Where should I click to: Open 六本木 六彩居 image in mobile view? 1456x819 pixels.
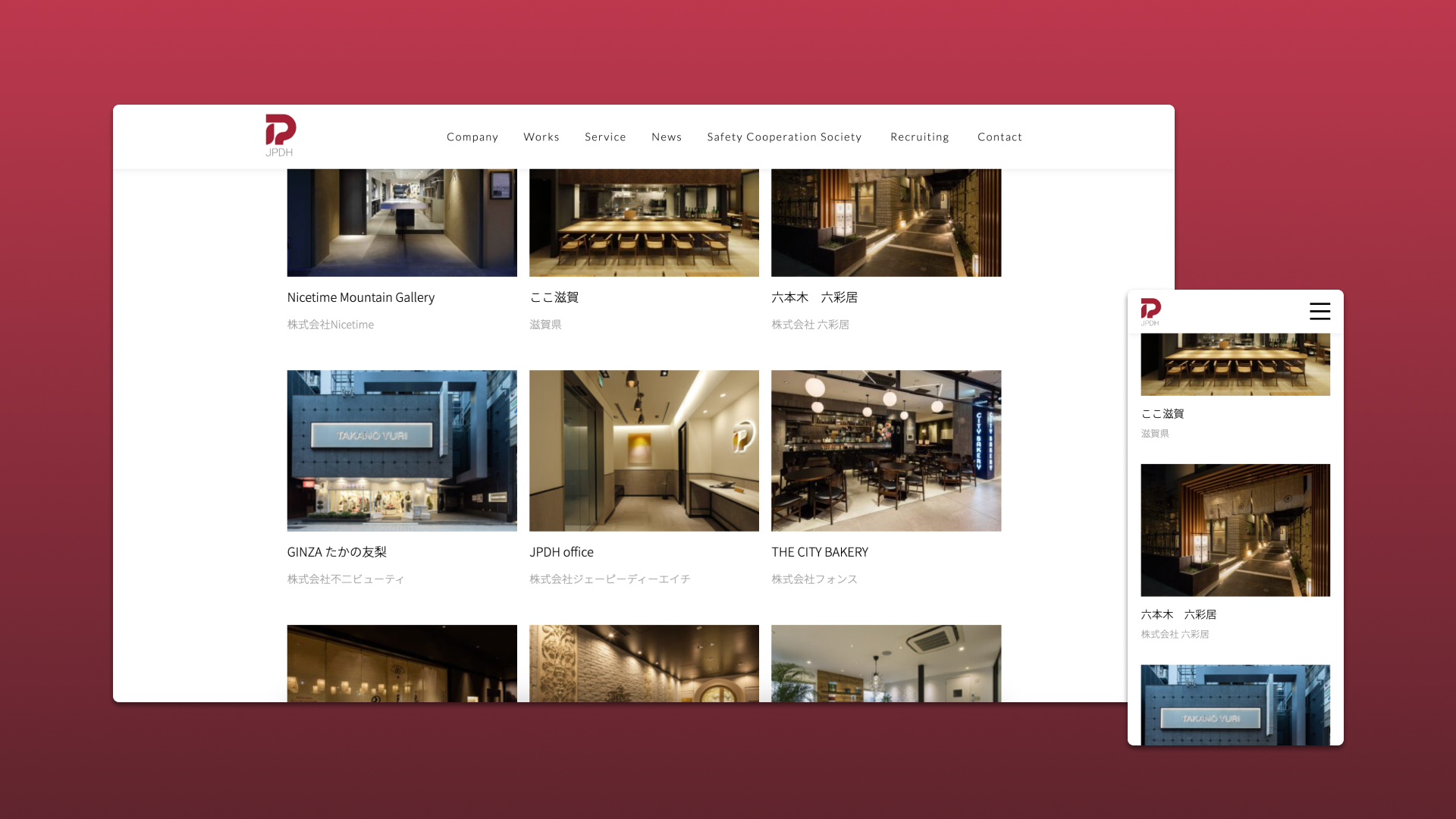click(1235, 529)
